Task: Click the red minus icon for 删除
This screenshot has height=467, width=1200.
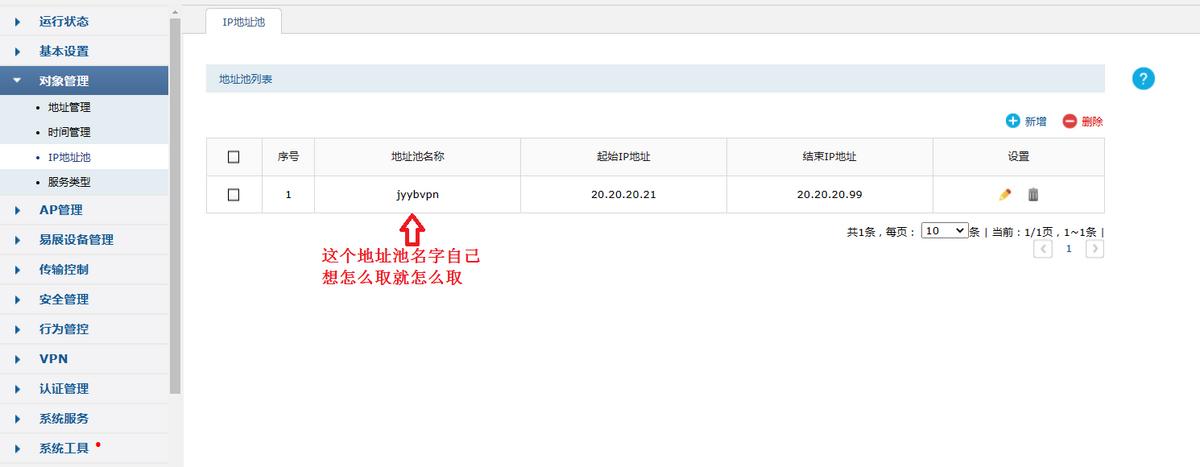Action: point(1069,121)
